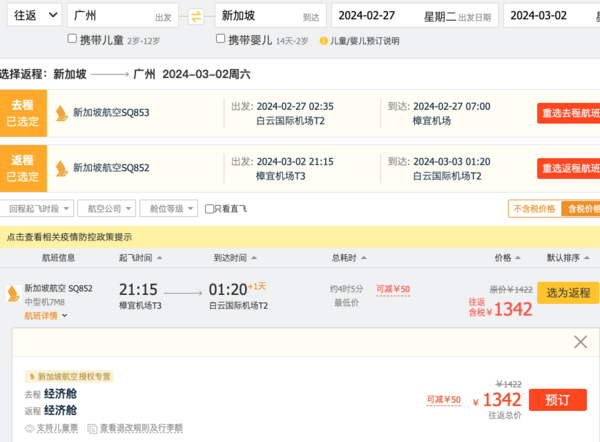
Task: Swap departure and arrival cities icon
Action: pyautogui.click(x=196, y=16)
